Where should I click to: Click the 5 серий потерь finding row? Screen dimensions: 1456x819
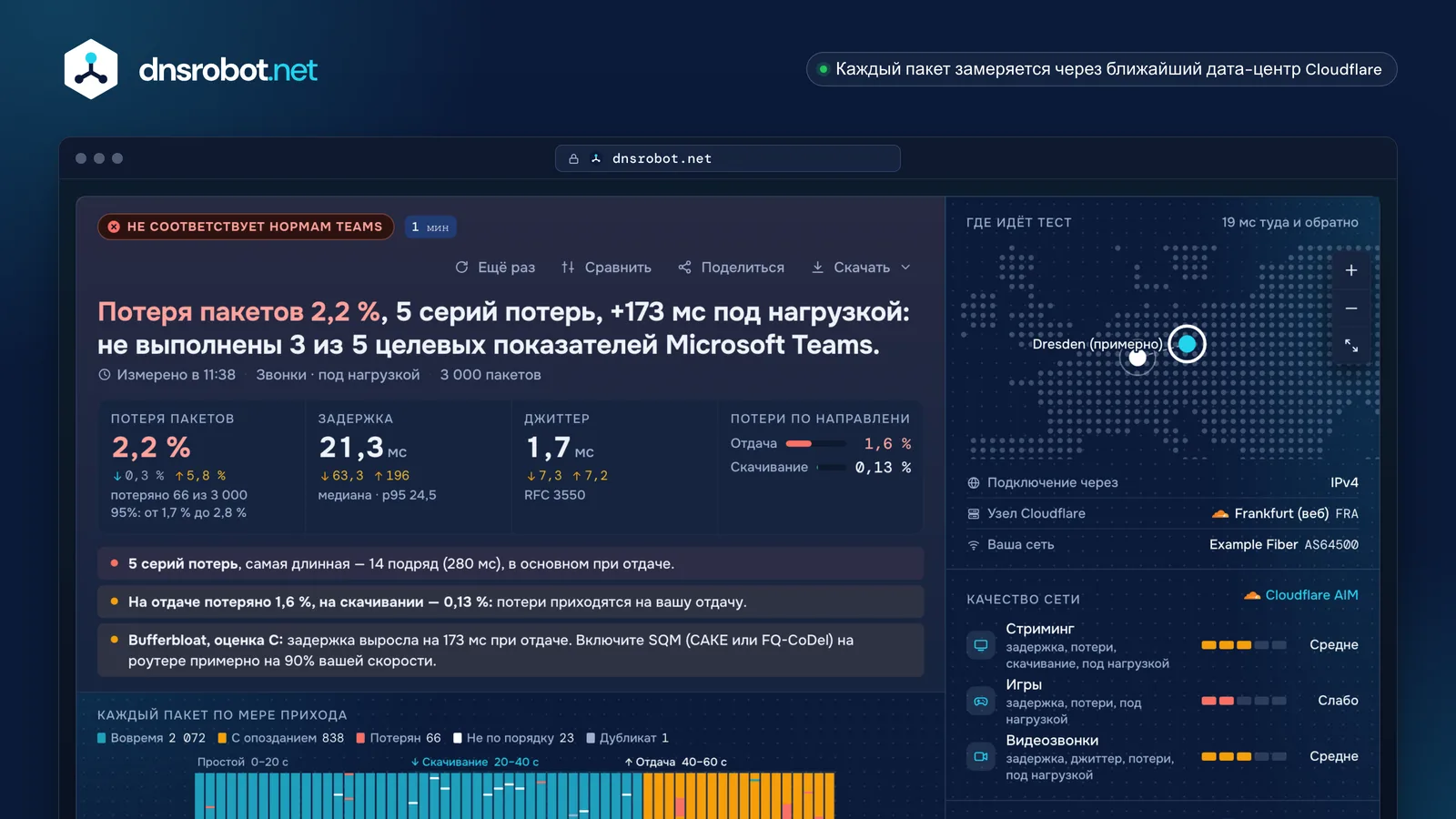(x=511, y=564)
